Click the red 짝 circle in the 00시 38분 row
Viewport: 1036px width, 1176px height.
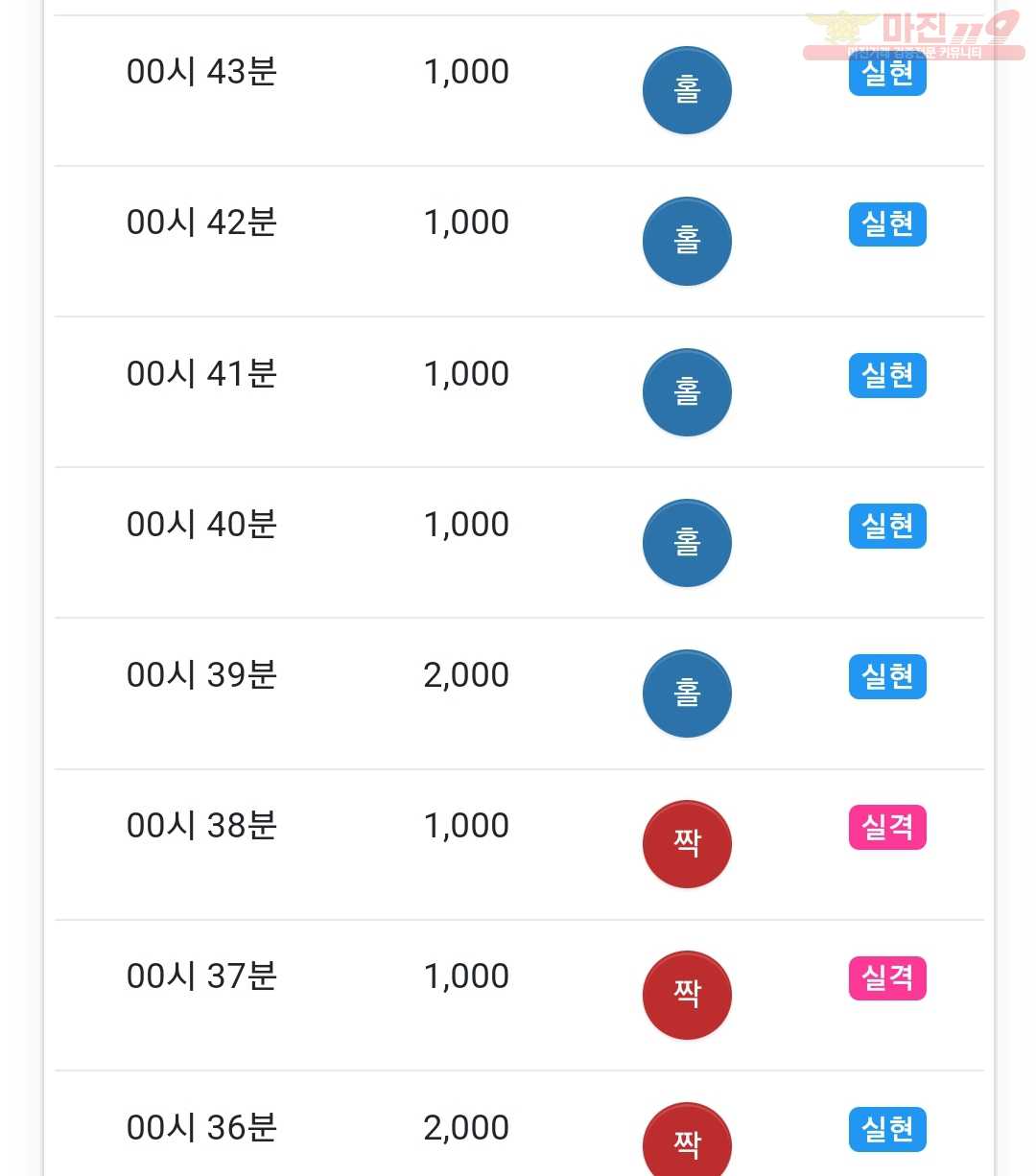(687, 844)
